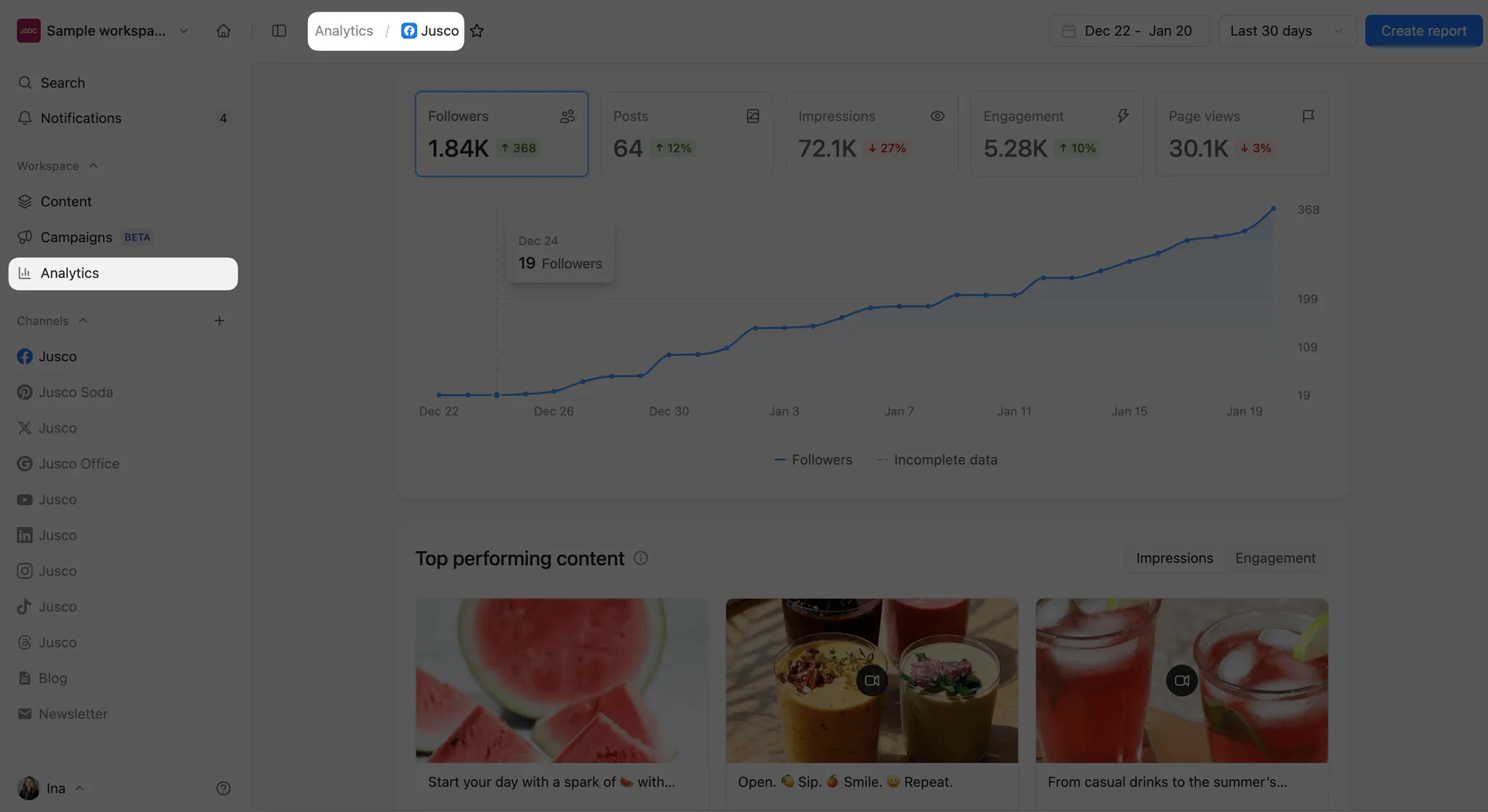Go to Campaigns BETA section
Viewport: 1488px width, 812px height.
click(x=76, y=237)
